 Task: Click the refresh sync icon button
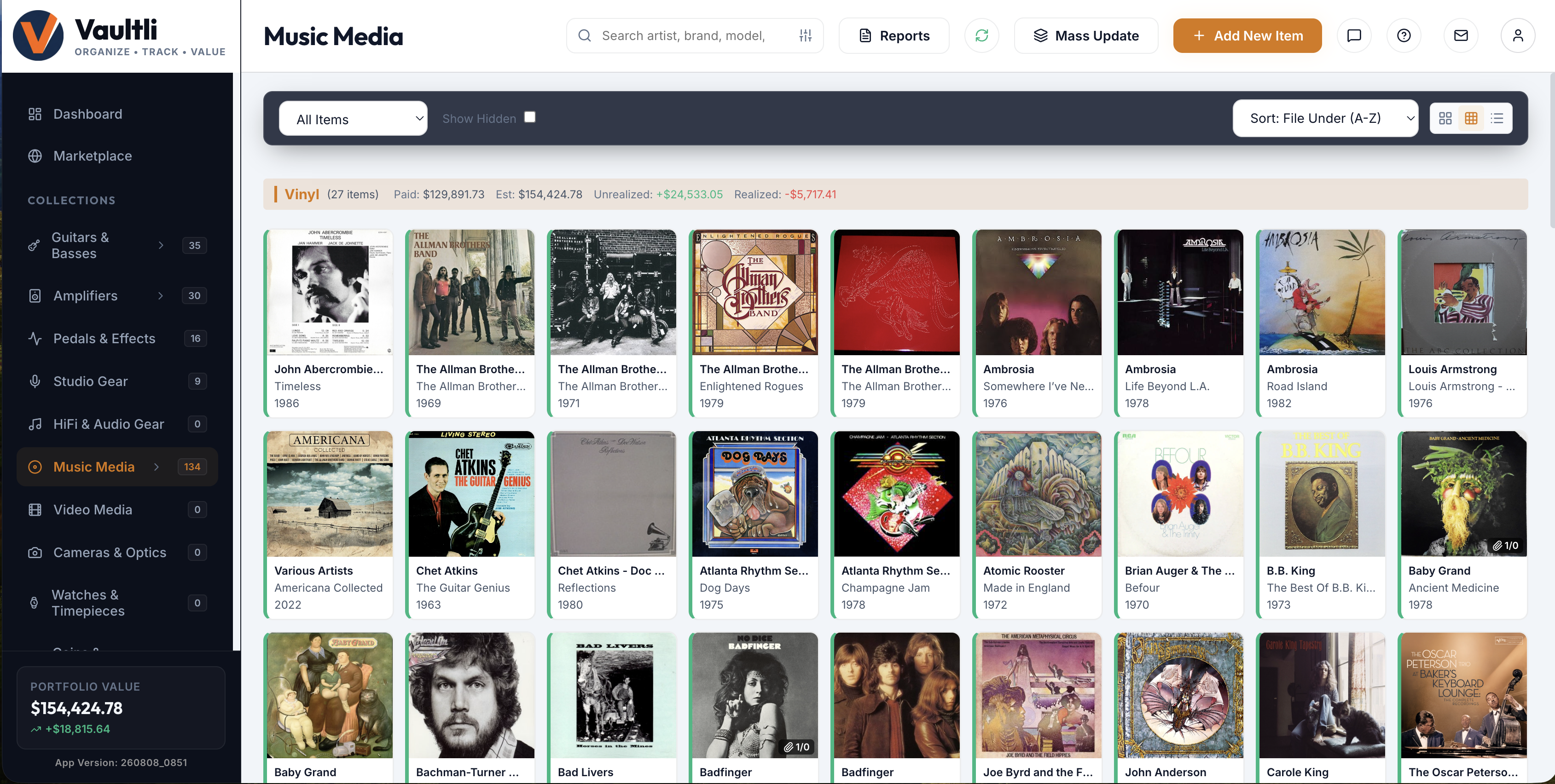pos(981,35)
